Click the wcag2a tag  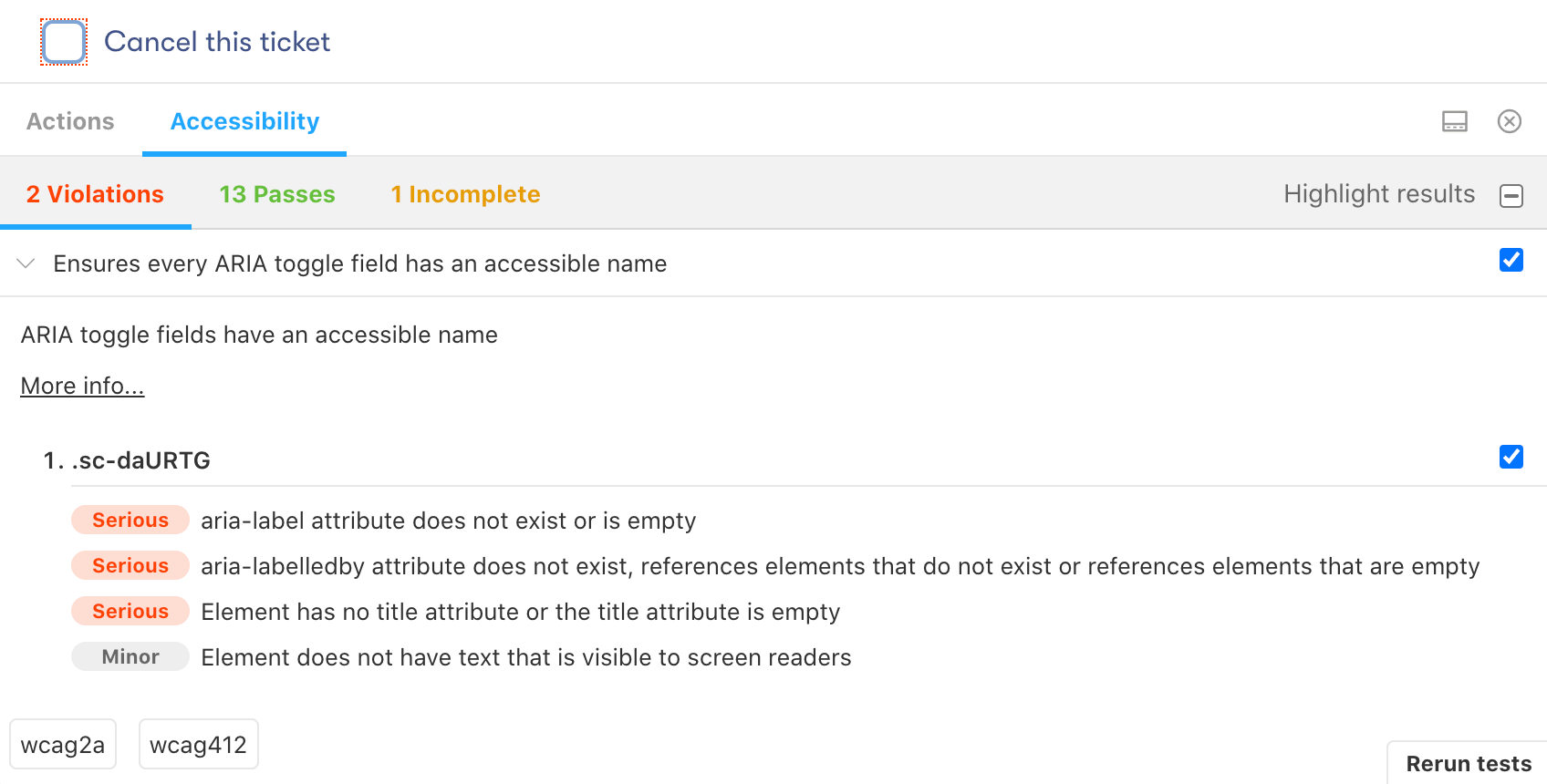coord(63,744)
